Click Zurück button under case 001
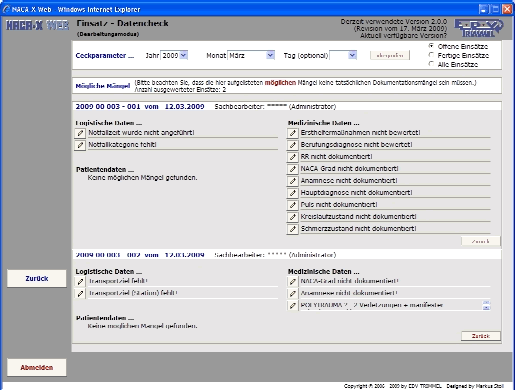 pos(481,241)
